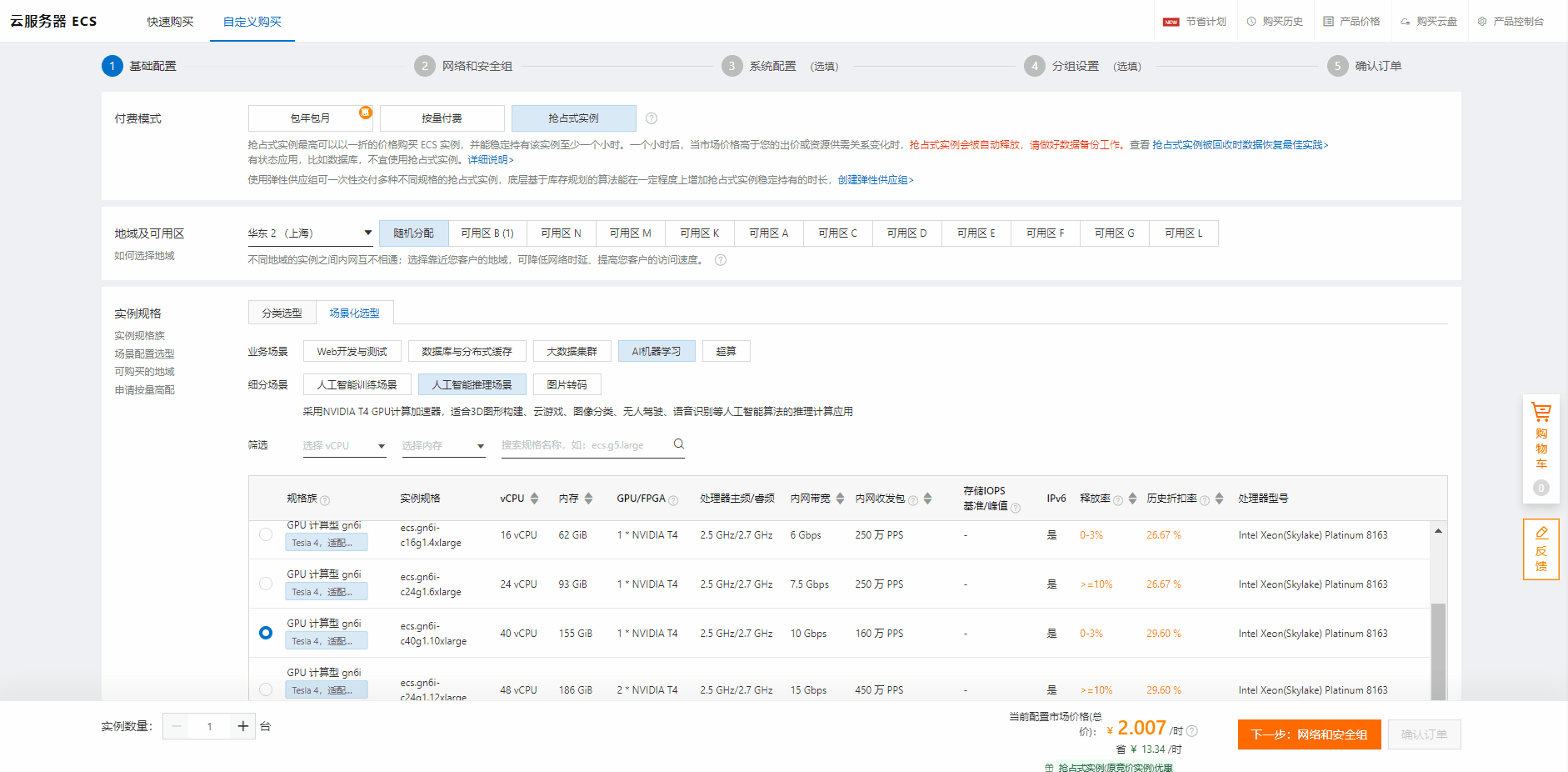Expand the 选择 vCPU filter dropdown
The width and height of the screenshot is (1568, 772).
click(343, 446)
